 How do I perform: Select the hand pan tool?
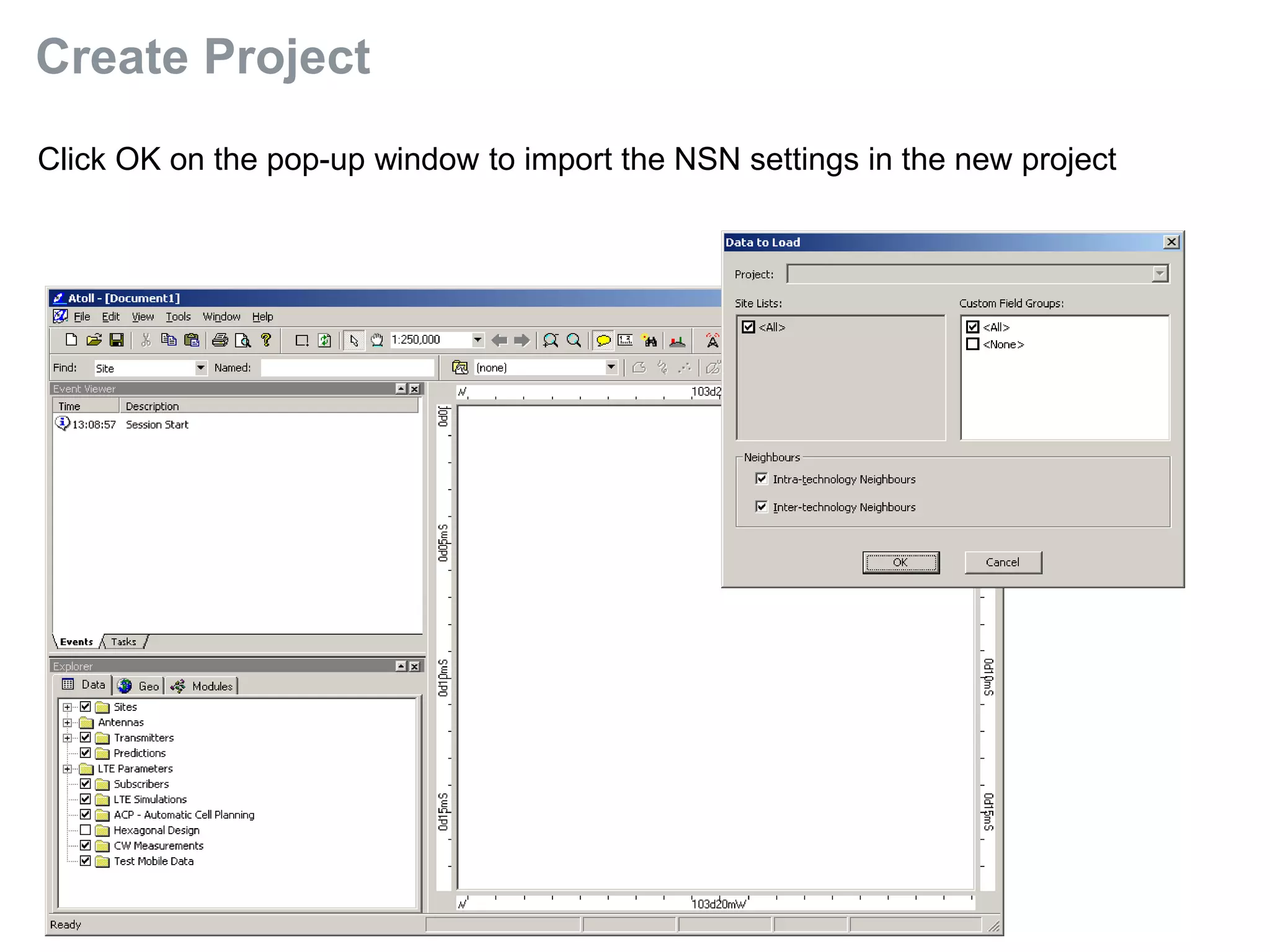tap(376, 340)
